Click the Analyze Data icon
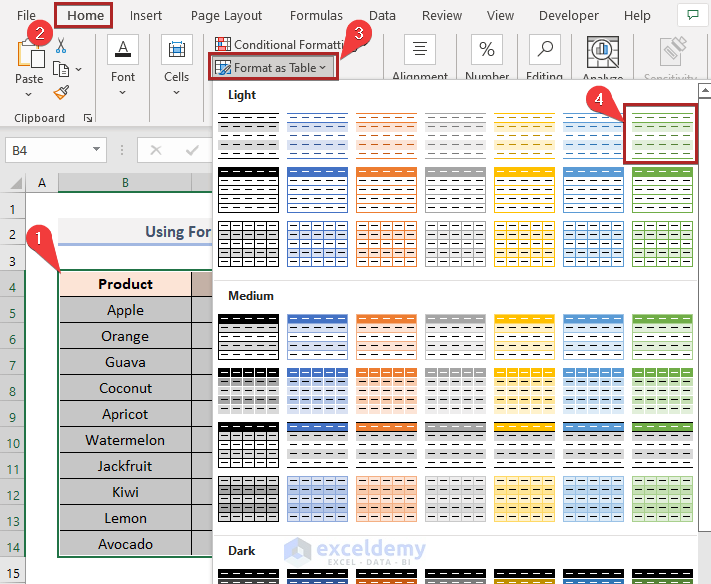 tap(602, 51)
